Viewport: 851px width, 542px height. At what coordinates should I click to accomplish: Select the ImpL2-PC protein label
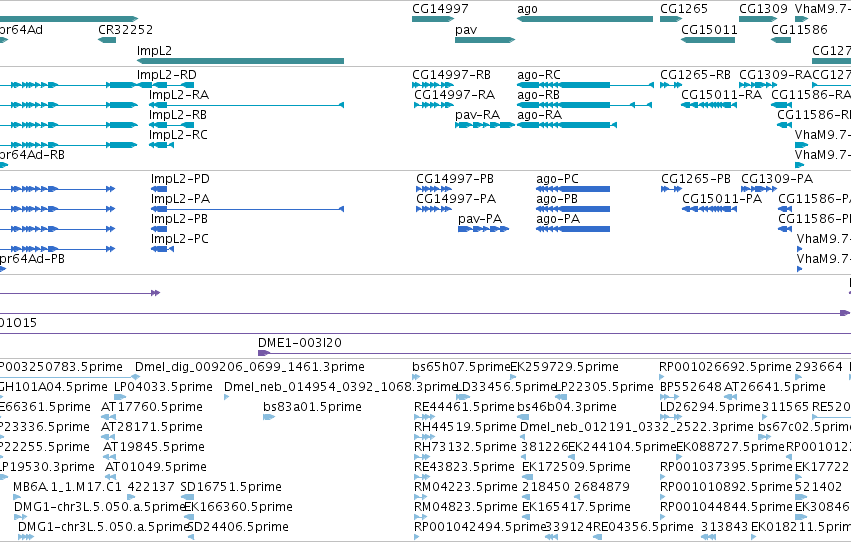(x=180, y=239)
